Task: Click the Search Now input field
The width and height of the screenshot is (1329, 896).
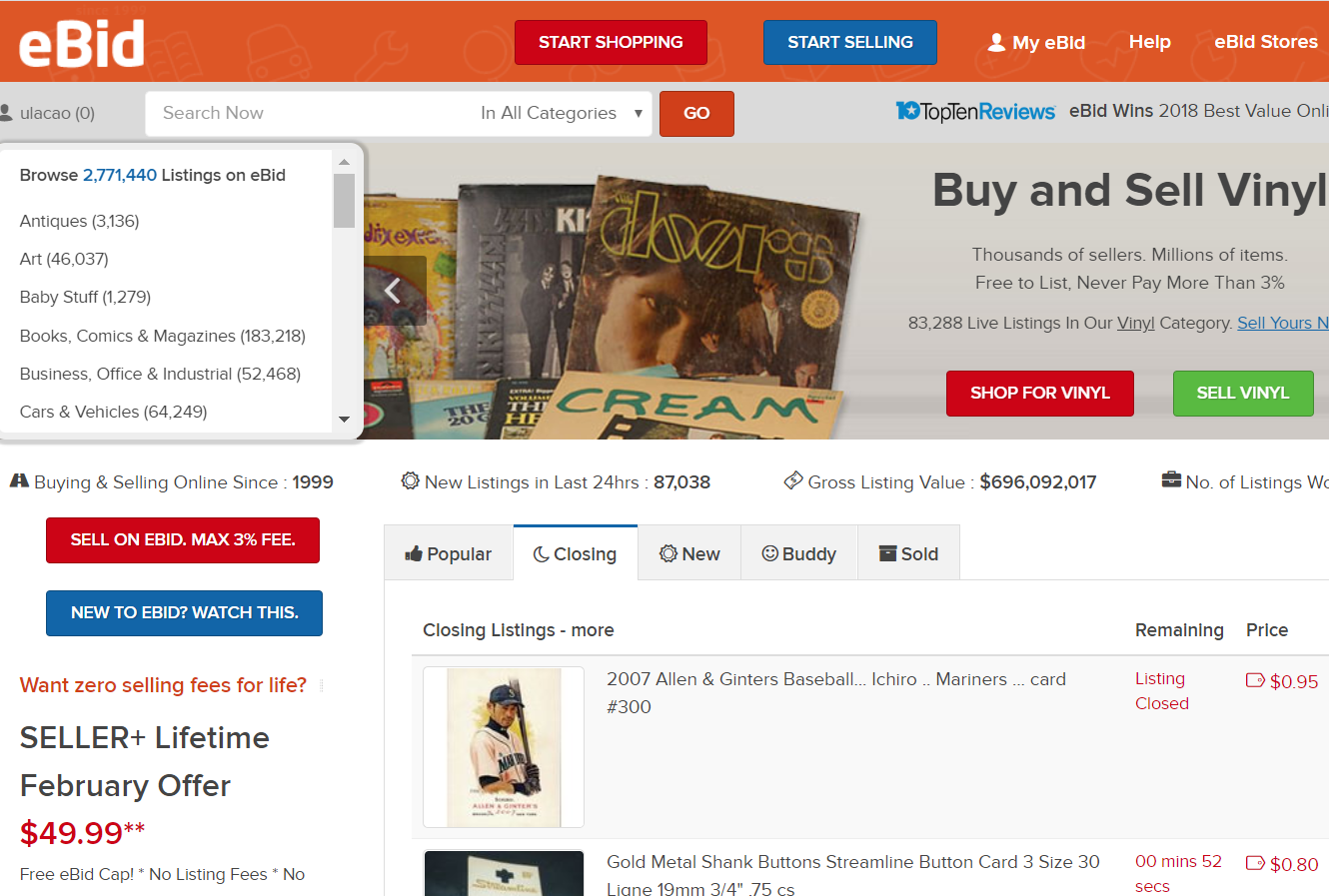Action: pyautogui.click(x=310, y=113)
